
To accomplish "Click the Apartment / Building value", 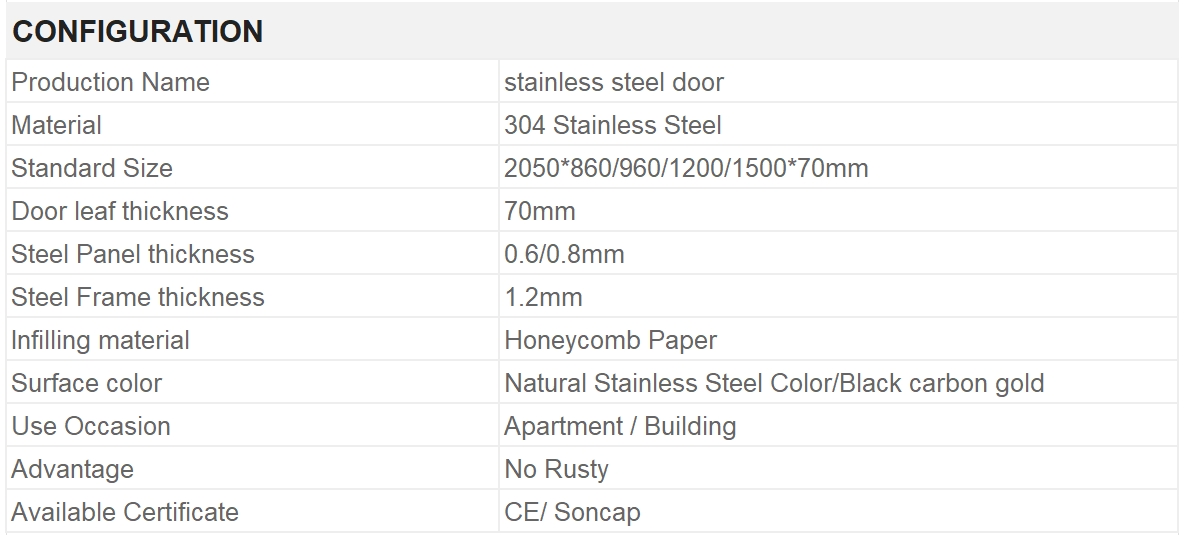I will (620, 426).
